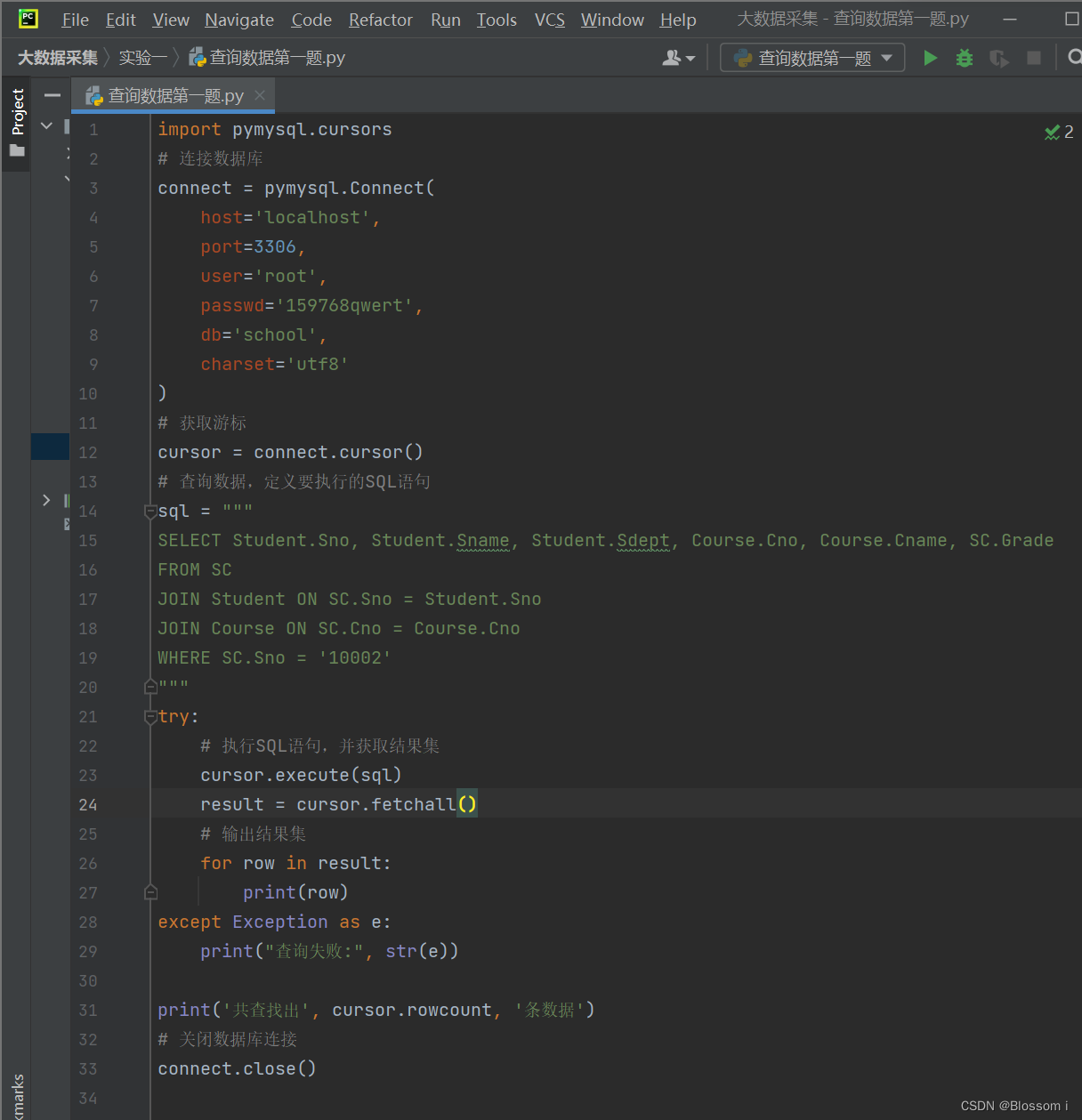Click 'cursor = connect.cursor()' line
This screenshot has height=1120, width=1082.
[x=290, y=452]
